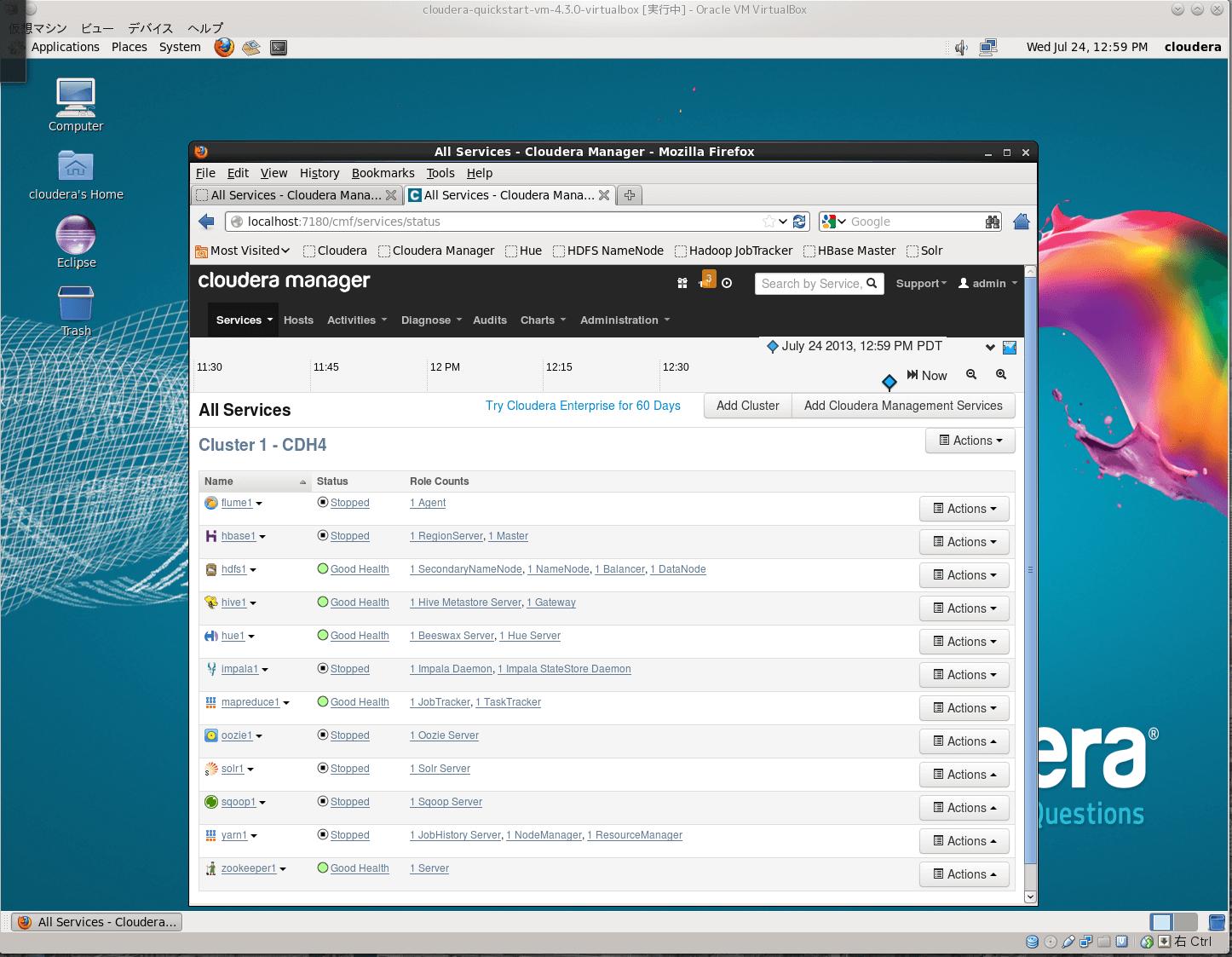Go to the Audits navigation tab
Image resolution: width=1232 pixels, height=957 pixels.
point(490,320)
